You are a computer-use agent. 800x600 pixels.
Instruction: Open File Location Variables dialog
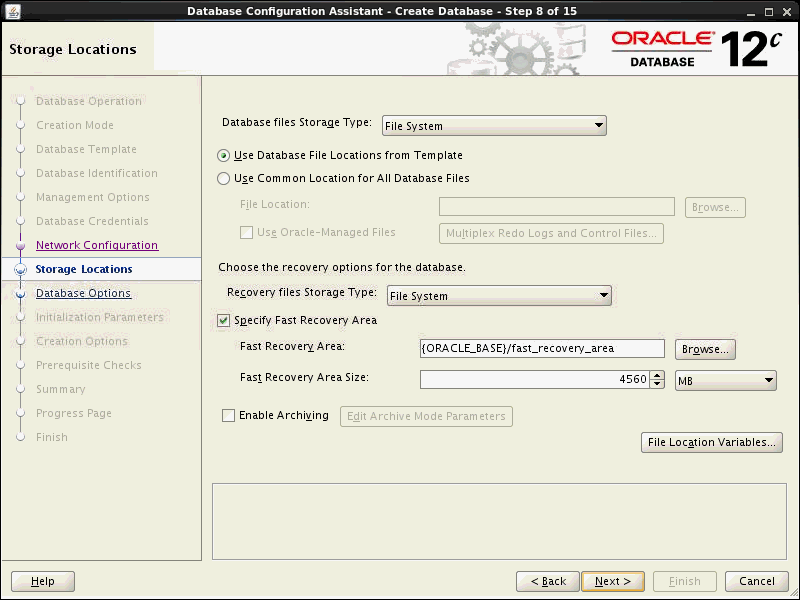(711, 442)
